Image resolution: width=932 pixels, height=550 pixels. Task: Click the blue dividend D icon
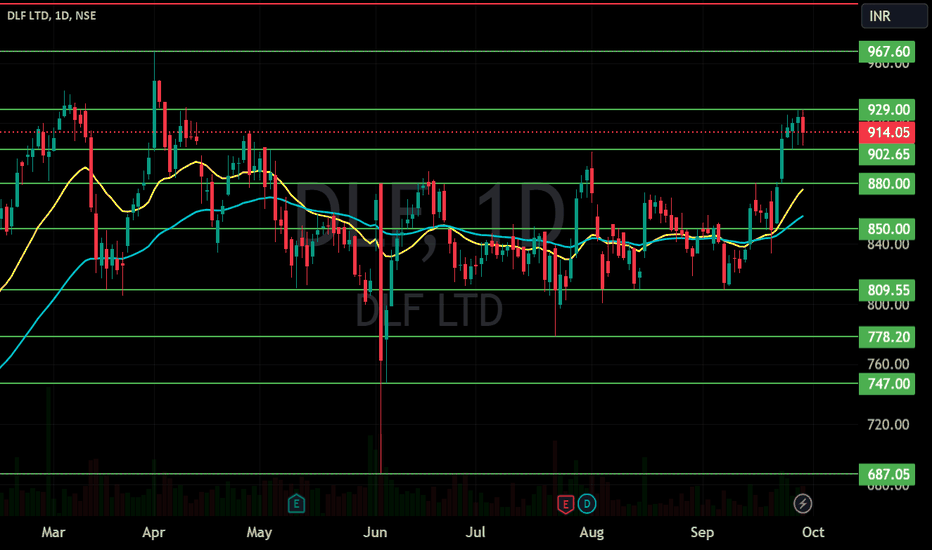pyautogui.click(x=587, y=504)
